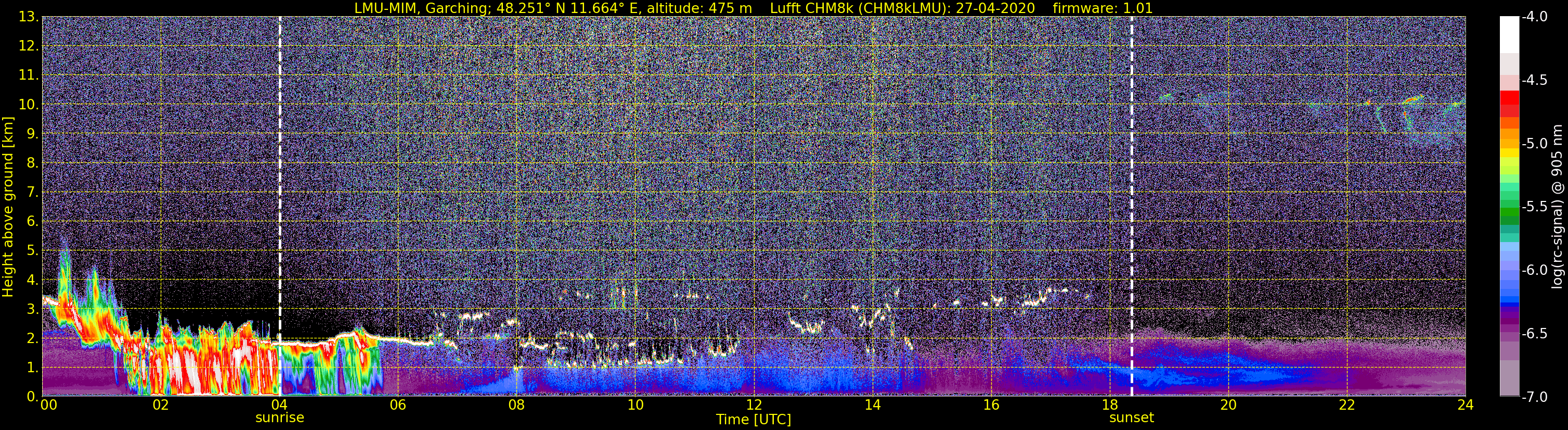Click the time tick label '08'
The image size is (1568, 430).
pos(516,405)
